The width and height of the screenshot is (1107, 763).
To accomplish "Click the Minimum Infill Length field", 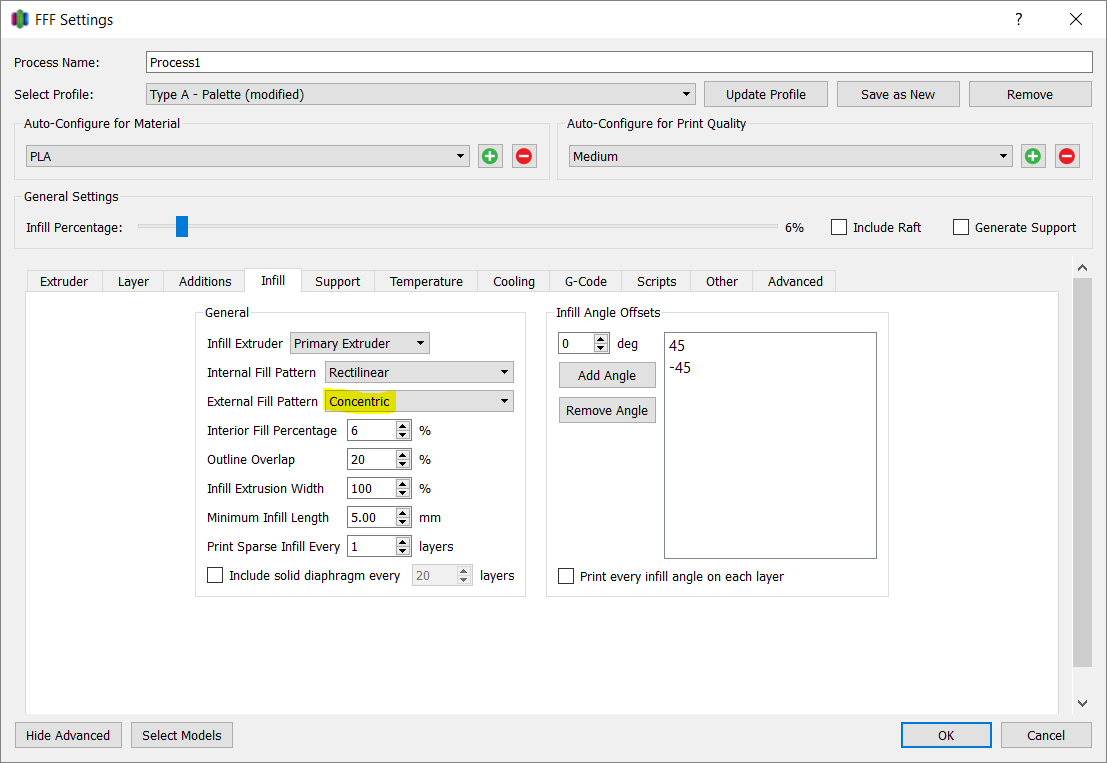I will tap(371, 517).
